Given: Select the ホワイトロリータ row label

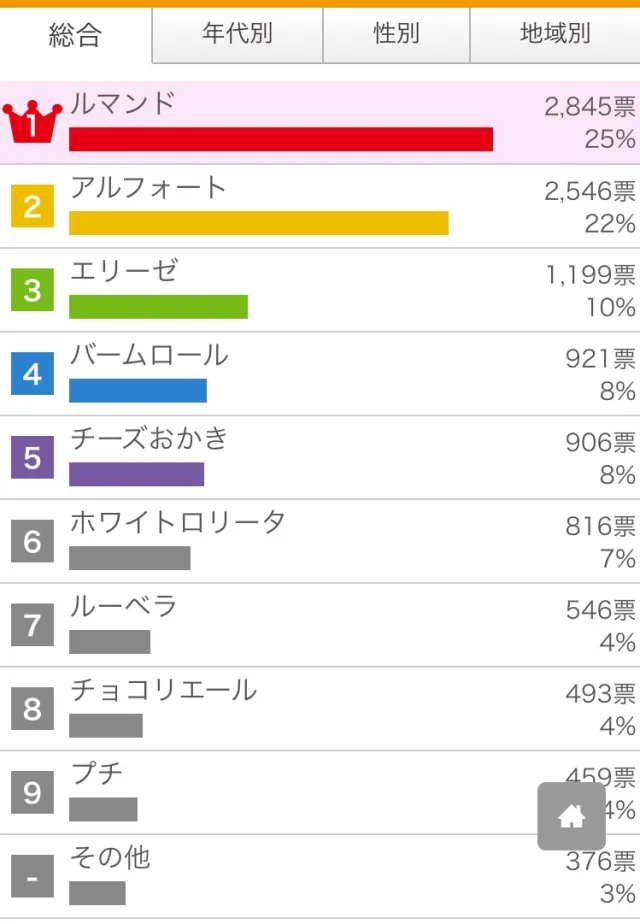Looking at the screenshot, I should pos(177,523).
